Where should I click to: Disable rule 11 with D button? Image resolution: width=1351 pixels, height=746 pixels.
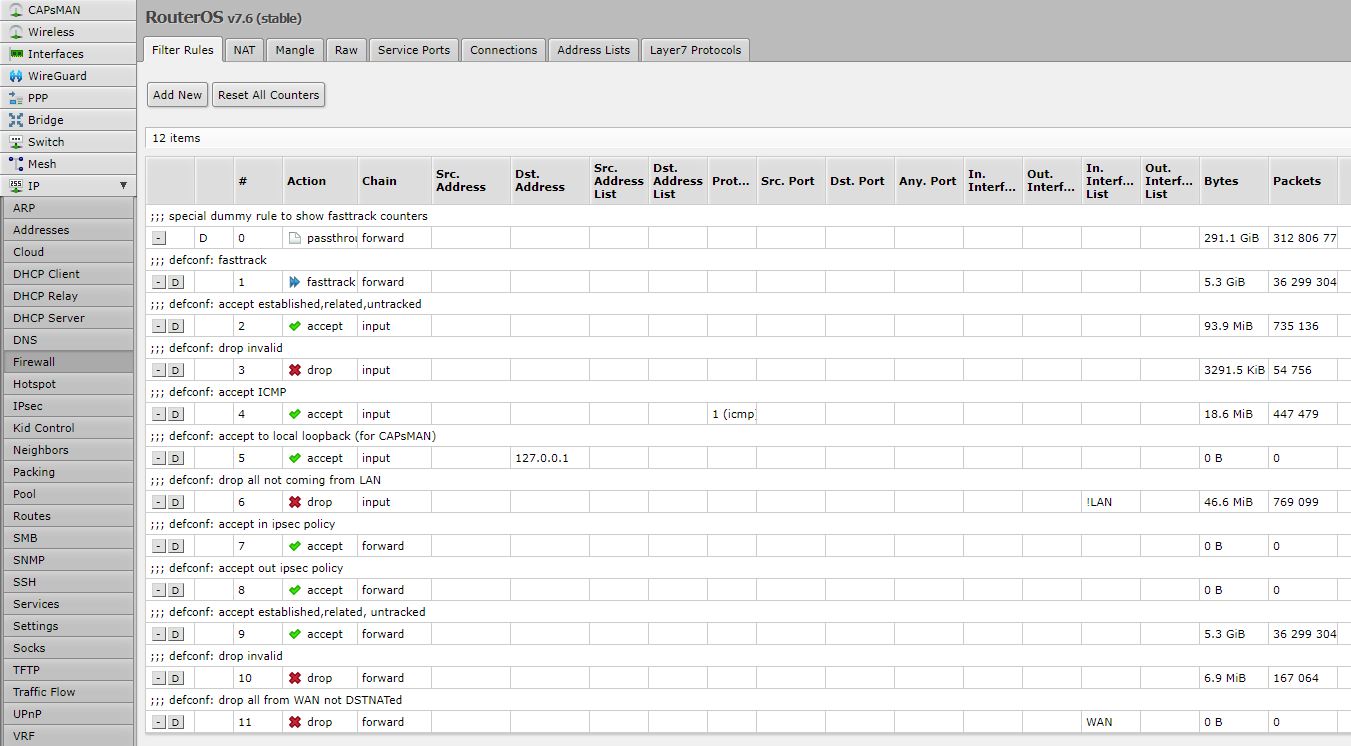(175, 722)
